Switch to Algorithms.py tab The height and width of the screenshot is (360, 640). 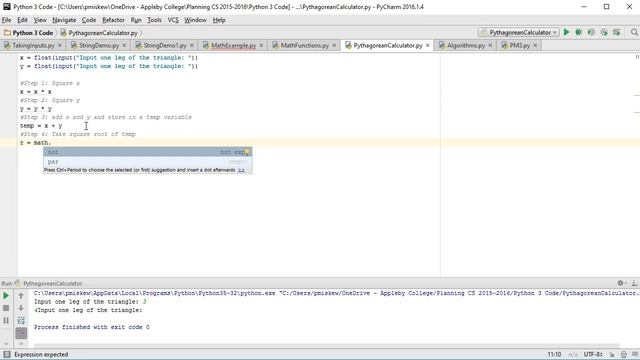(x=466, y=45)
